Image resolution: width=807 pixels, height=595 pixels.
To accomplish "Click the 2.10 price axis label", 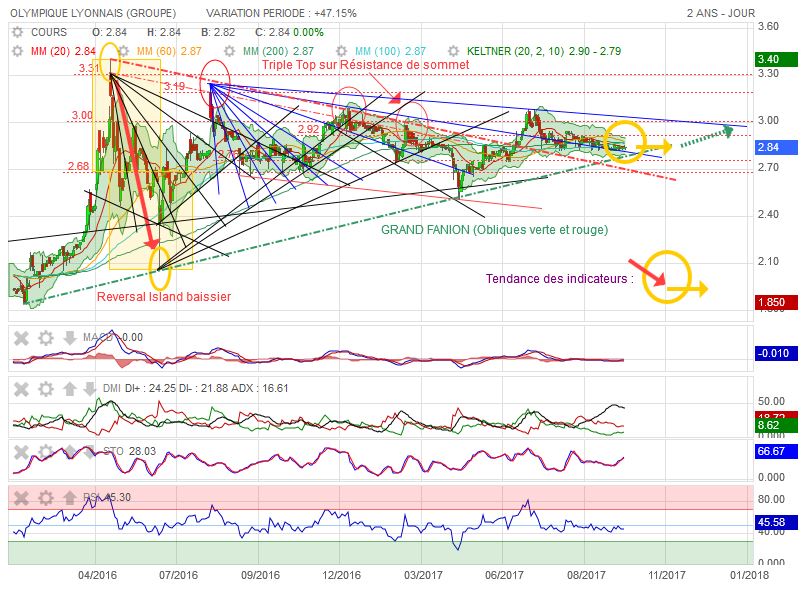I will [768, 261].
